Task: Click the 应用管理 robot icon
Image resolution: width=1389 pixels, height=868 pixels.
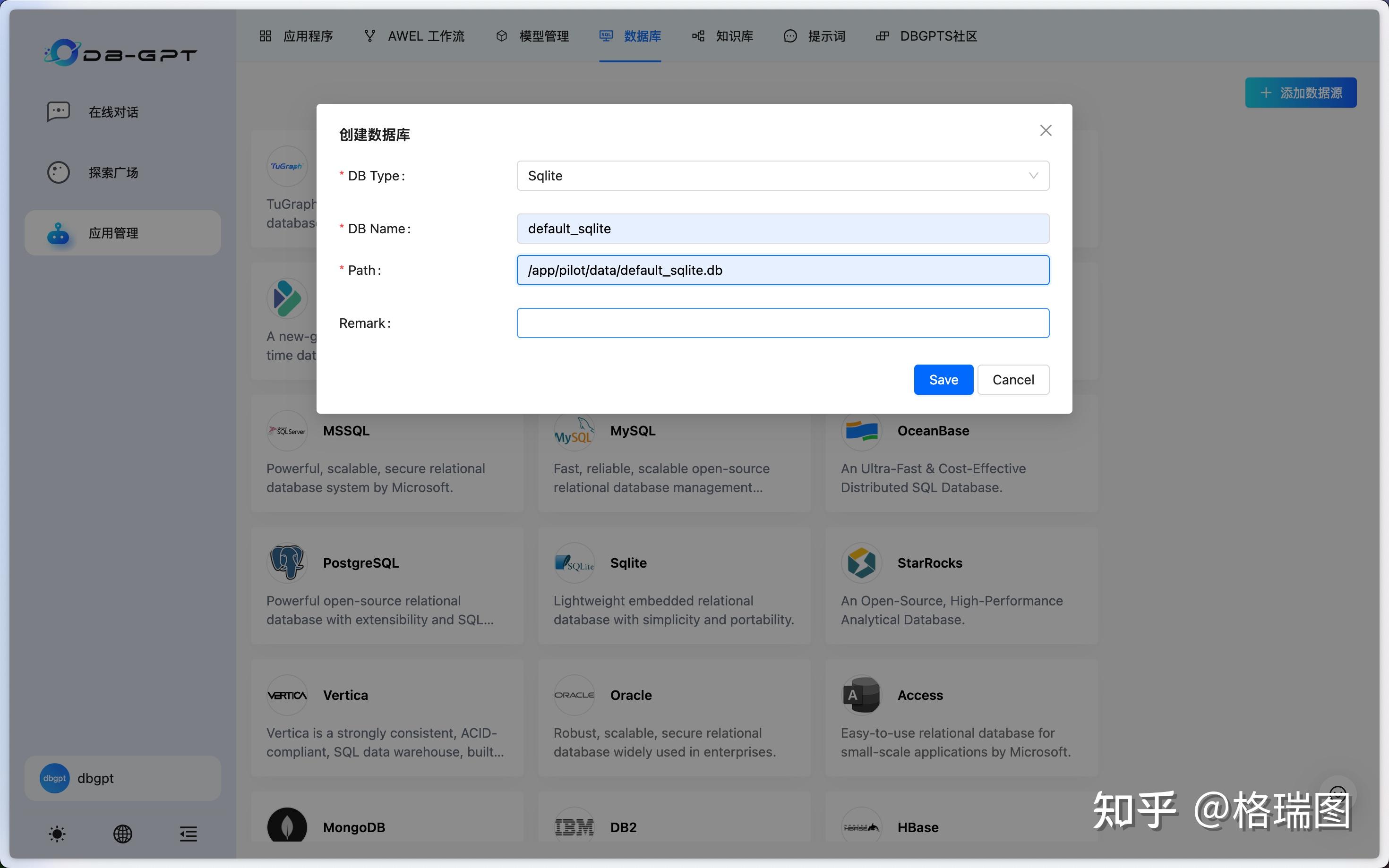Action: [58, 233]
